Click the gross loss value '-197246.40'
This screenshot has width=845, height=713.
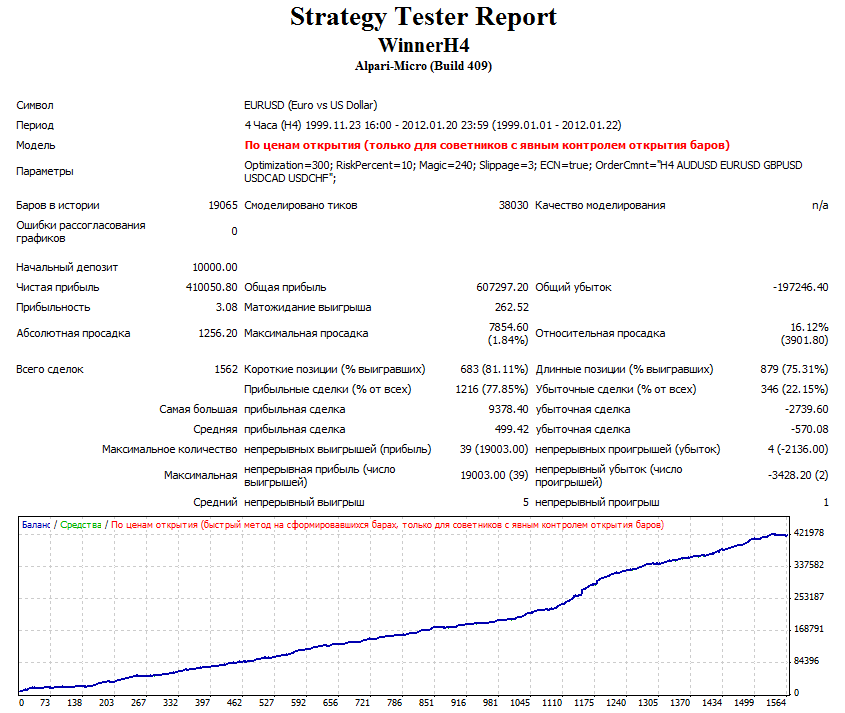pos(800,287)
